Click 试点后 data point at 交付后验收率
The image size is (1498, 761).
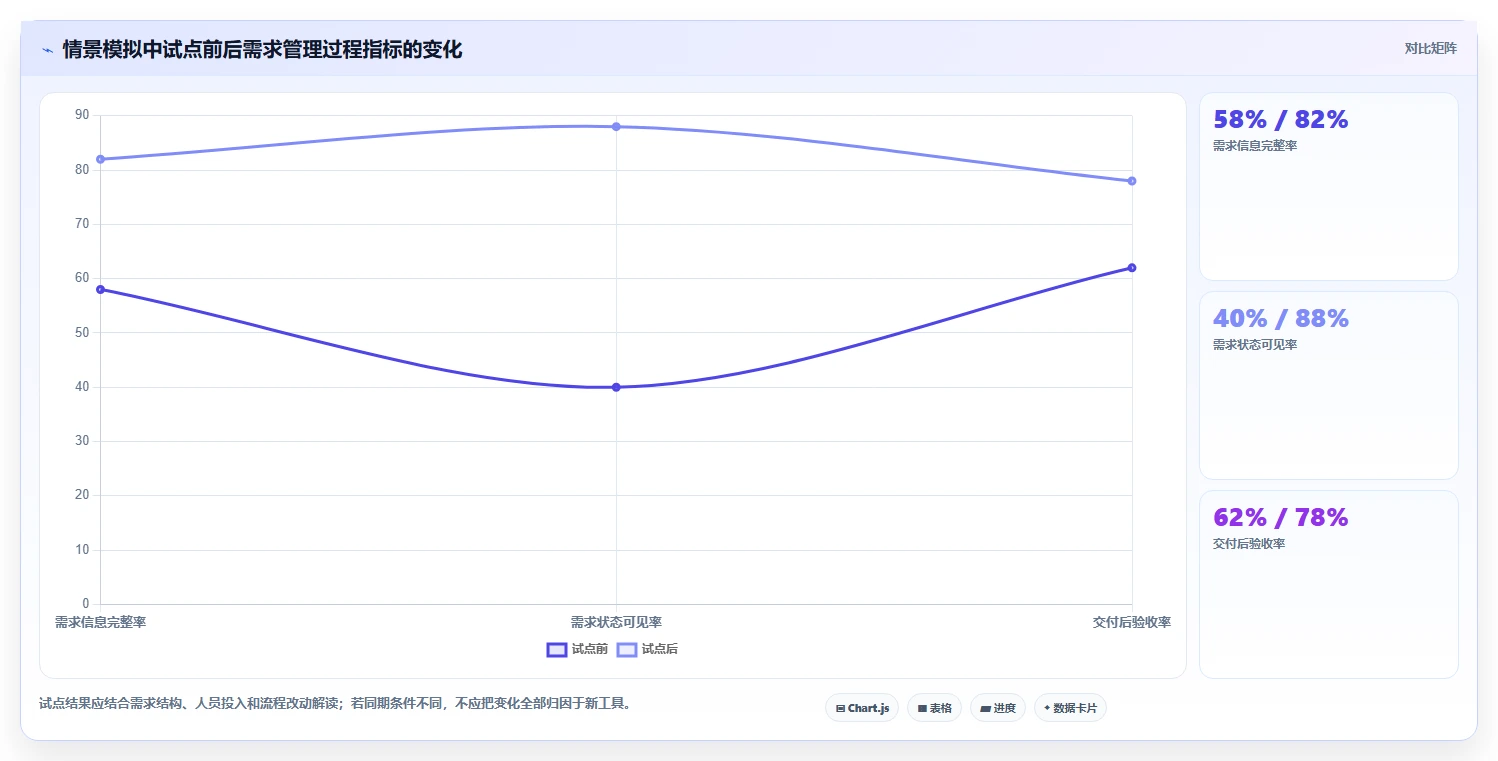(1132, 181)
